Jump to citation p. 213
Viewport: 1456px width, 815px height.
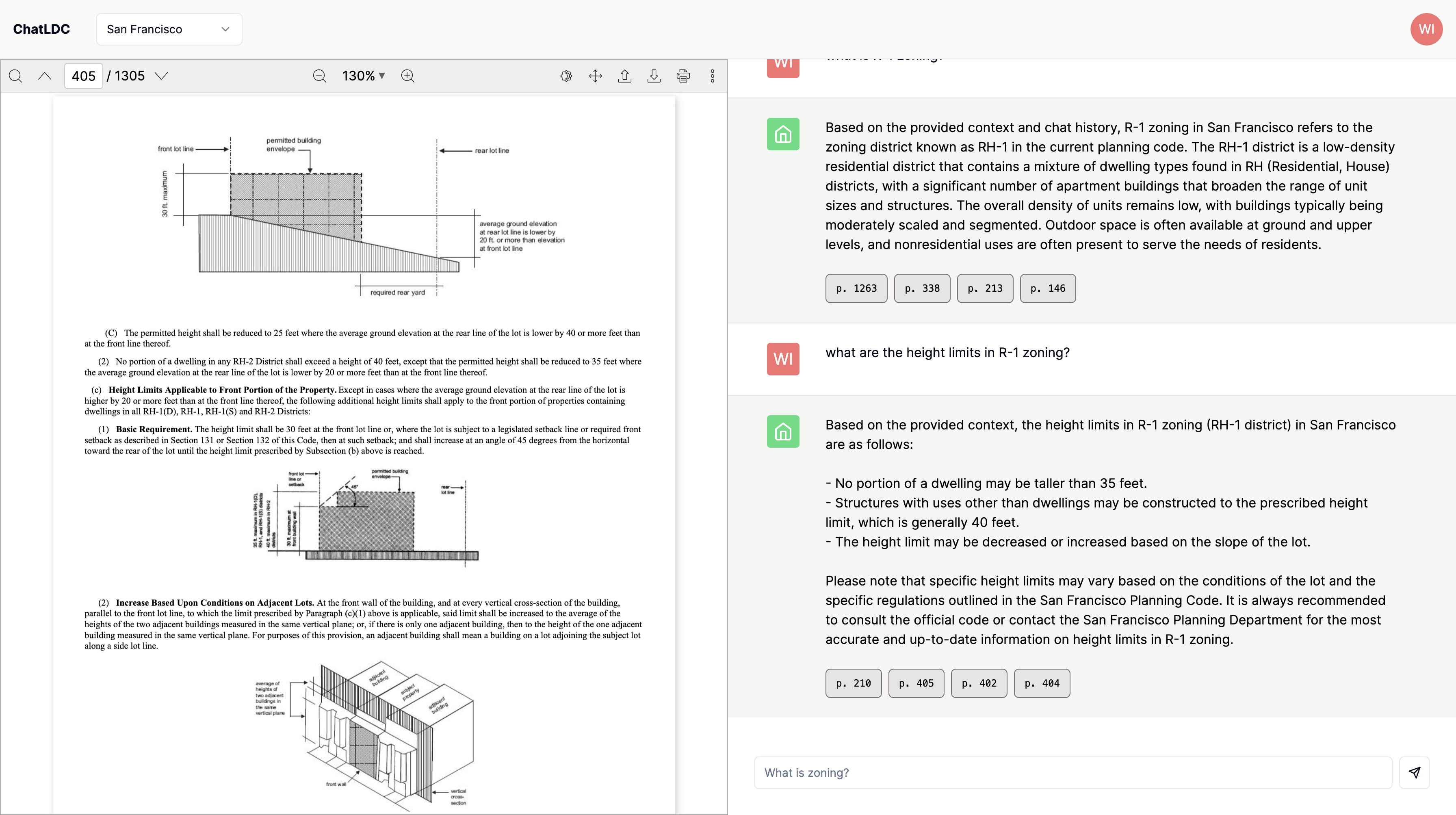tap(985, 288)
